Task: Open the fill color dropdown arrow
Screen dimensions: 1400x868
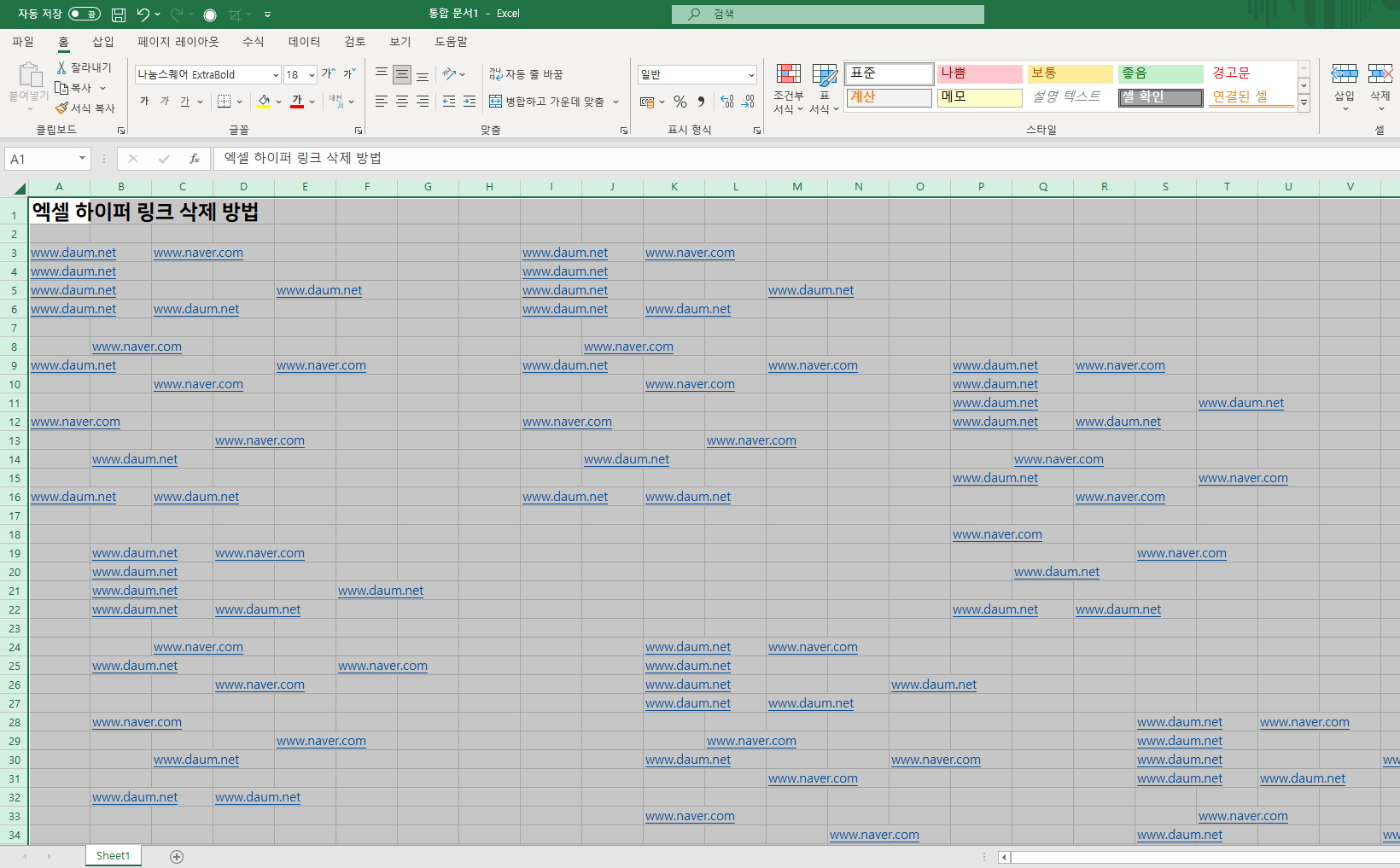Action: click(x=278, y=102)
